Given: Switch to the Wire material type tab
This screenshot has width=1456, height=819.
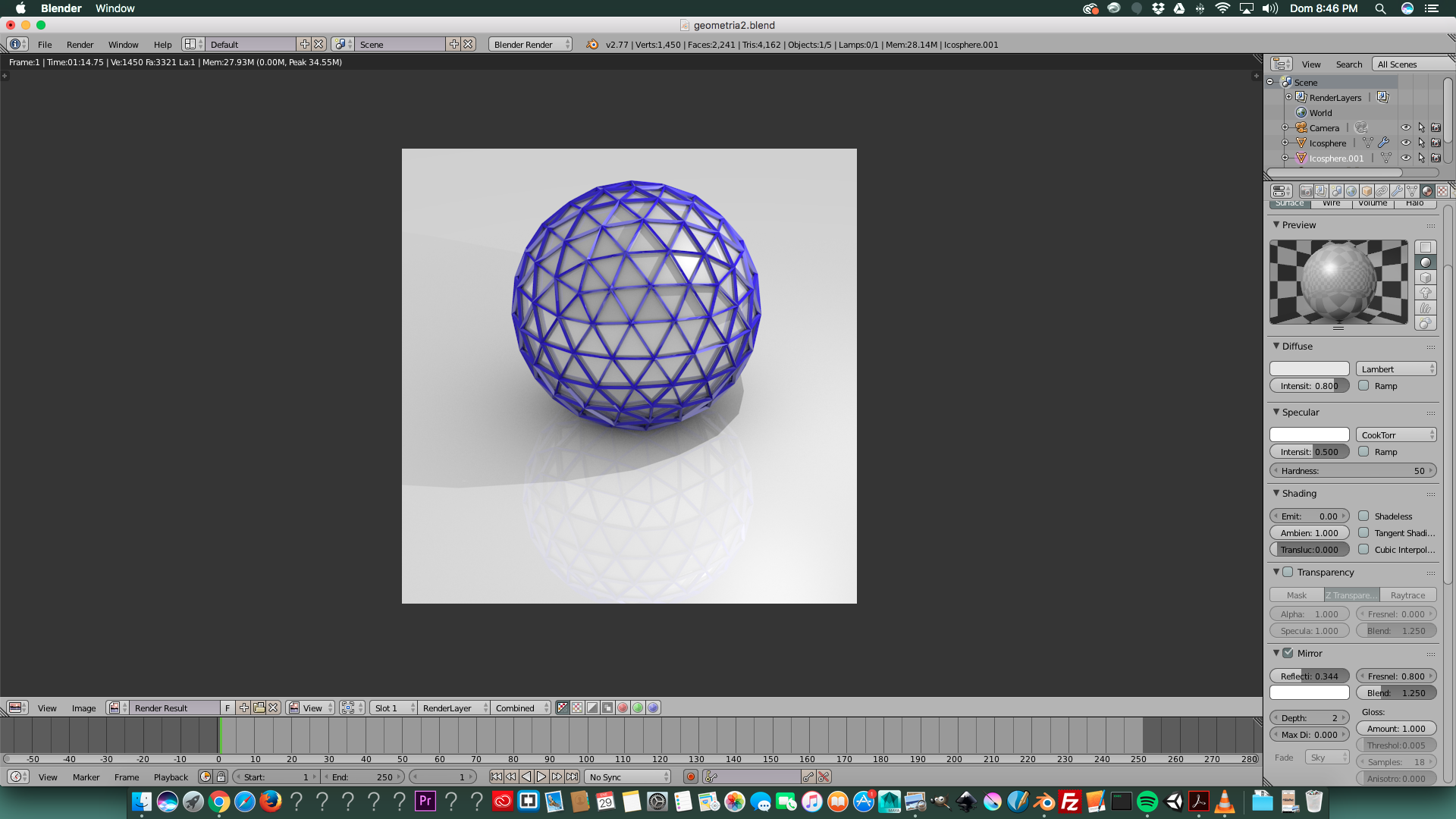Looking at the screenshot, I should [x=1331, y=203].
